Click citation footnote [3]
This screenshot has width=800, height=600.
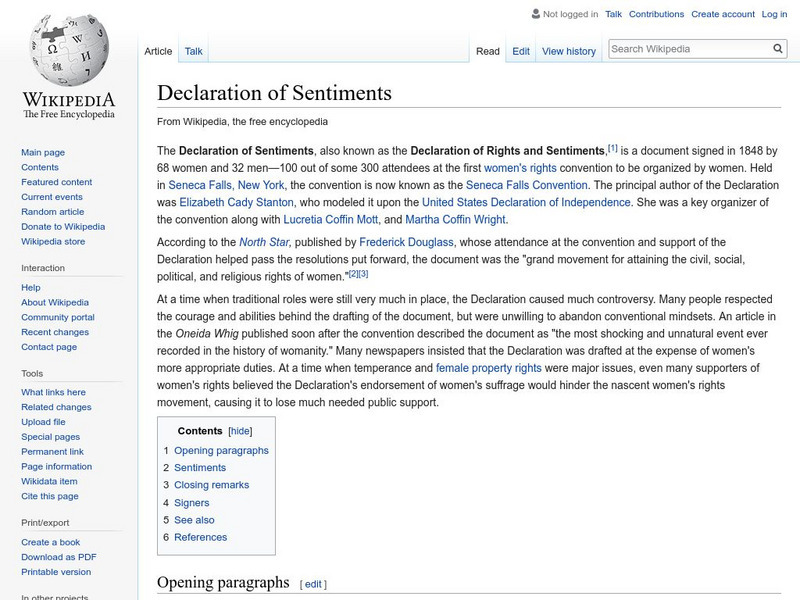(363, 274)
